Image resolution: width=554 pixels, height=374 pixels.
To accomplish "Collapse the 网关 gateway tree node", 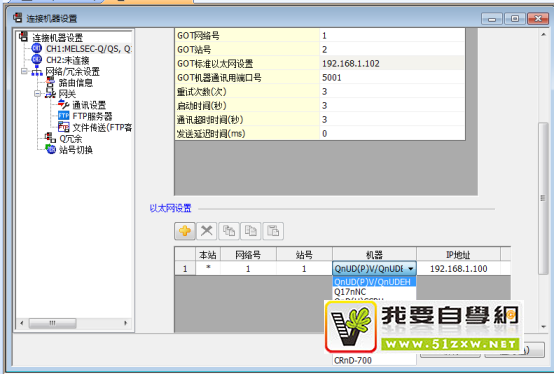I will tap(37, 94).
